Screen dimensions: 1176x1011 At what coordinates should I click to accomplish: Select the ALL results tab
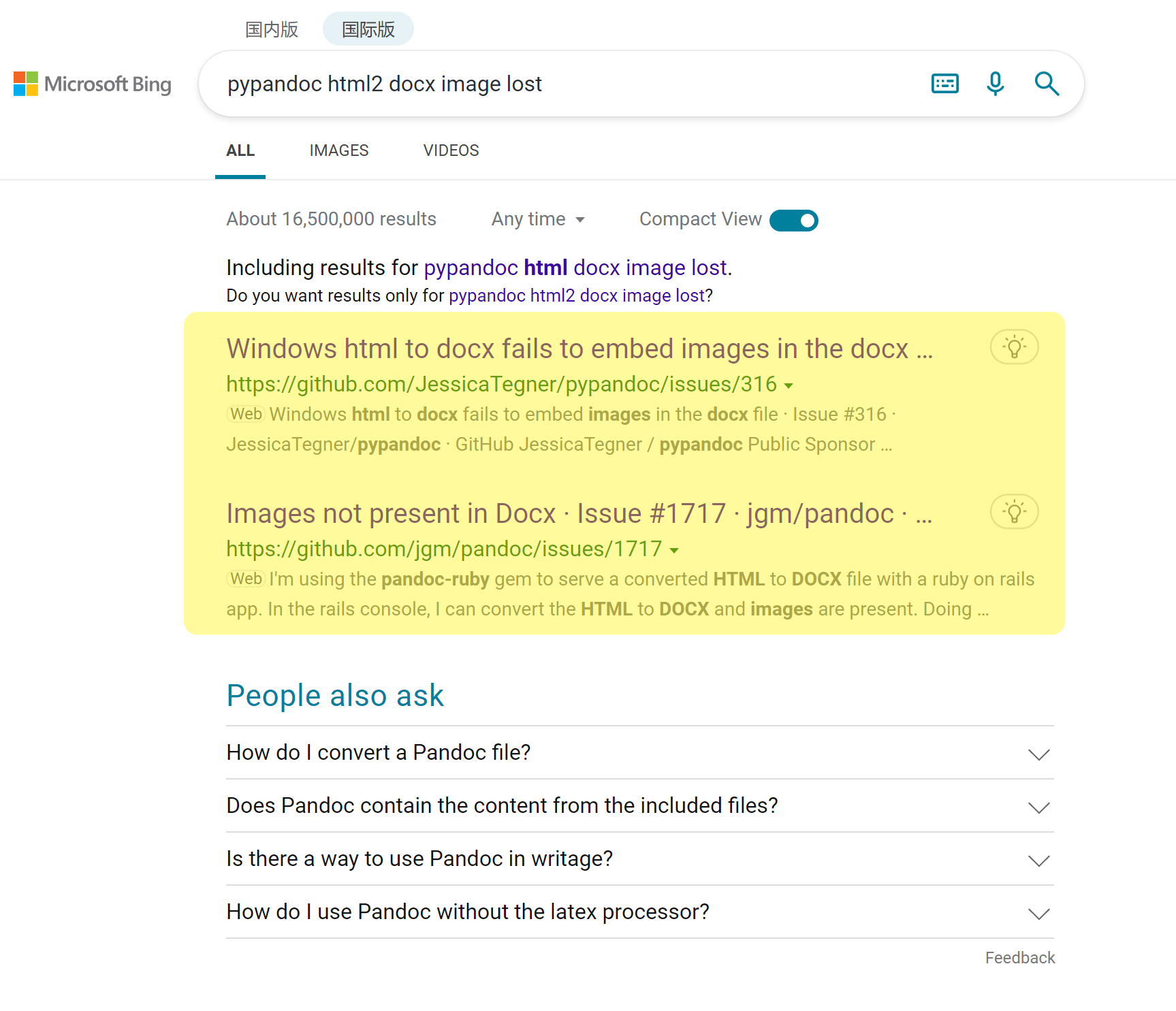pyautogui.click(x=240, y=150)
